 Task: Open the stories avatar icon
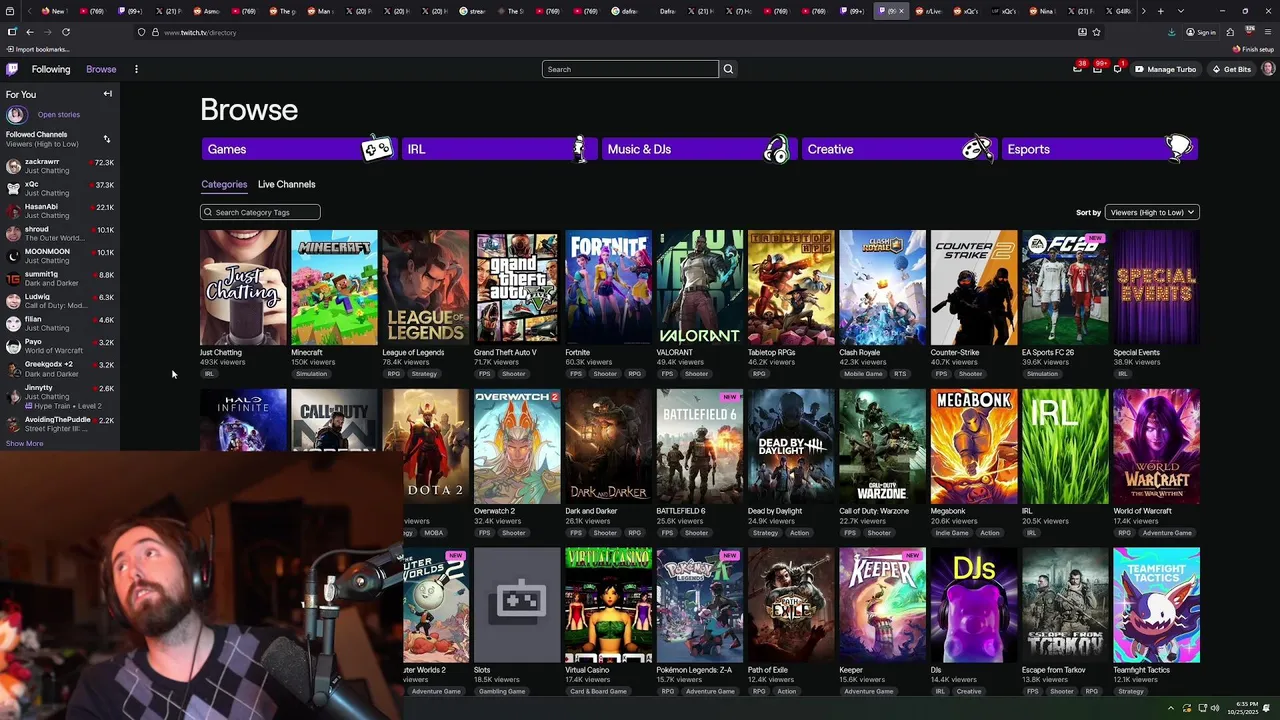coord(15,115)
